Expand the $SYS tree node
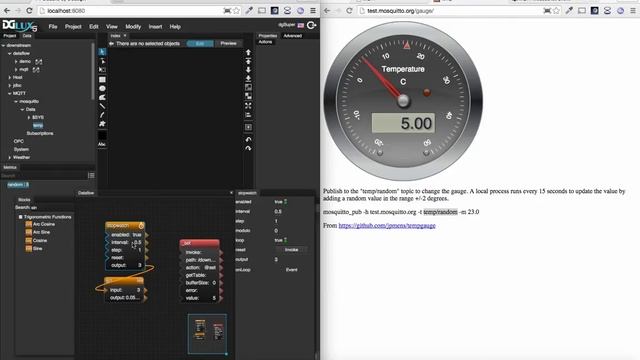The image size is (640, 360). [x=29, y=117]
